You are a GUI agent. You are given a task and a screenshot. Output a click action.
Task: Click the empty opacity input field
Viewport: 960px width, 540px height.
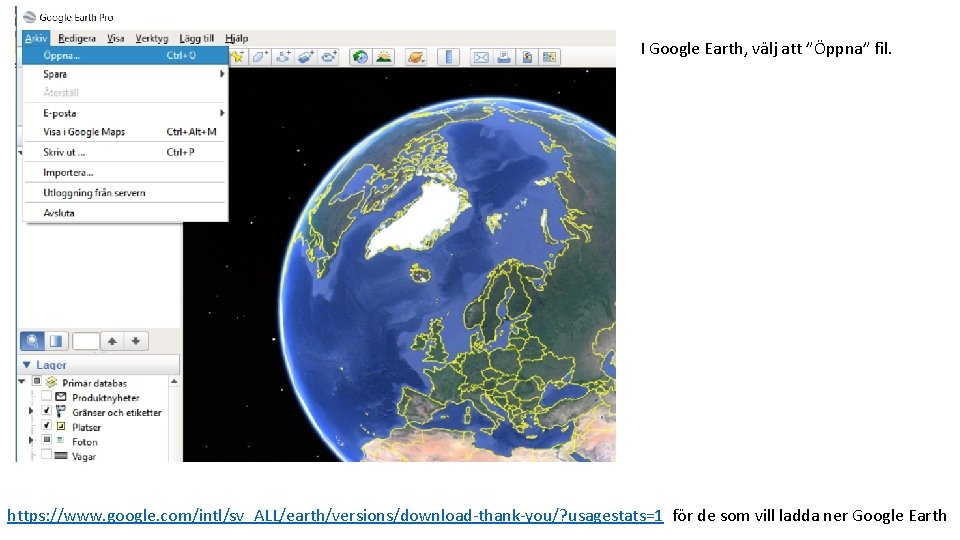click(86, 341)
